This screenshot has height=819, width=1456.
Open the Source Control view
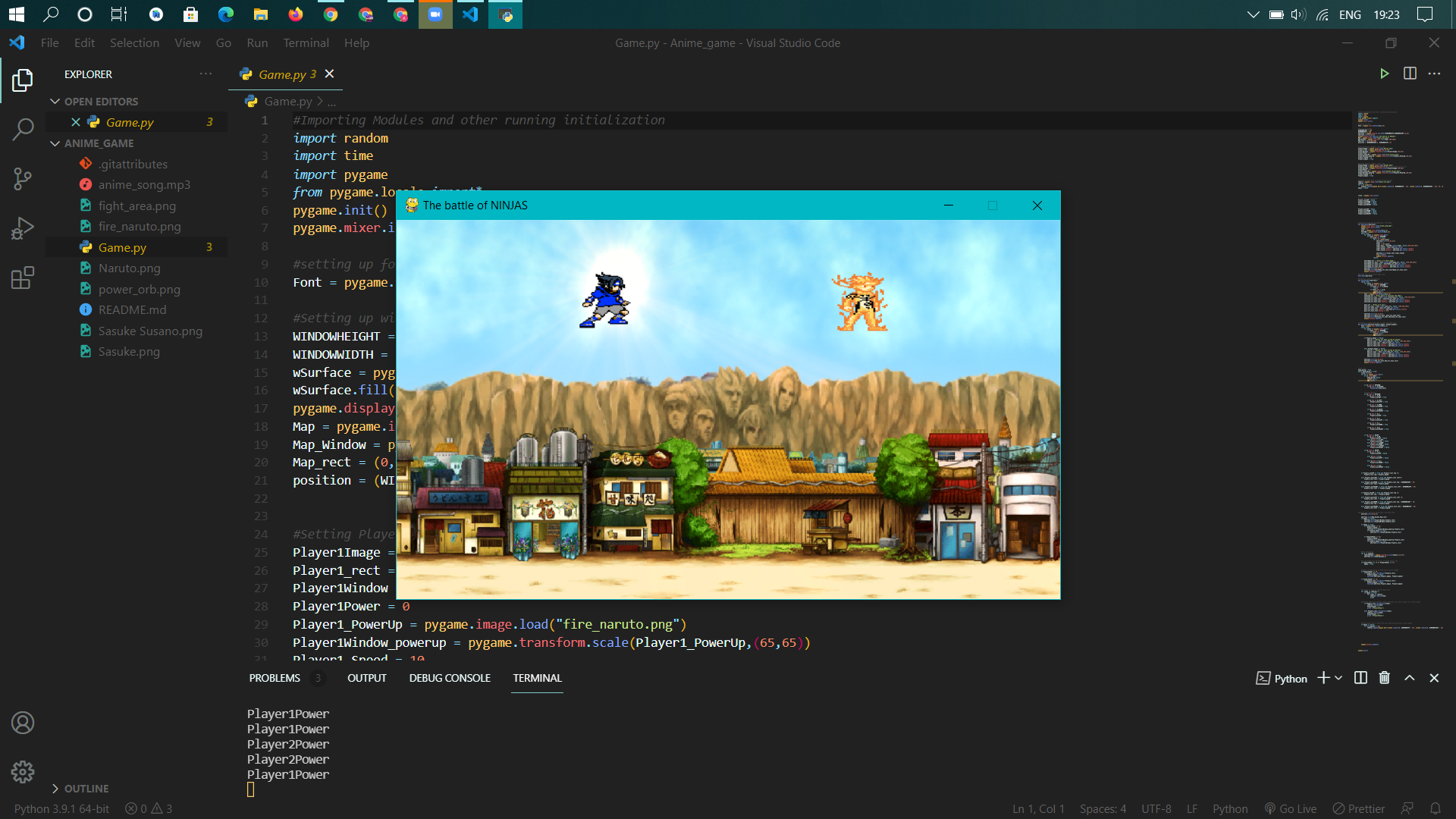23,179
